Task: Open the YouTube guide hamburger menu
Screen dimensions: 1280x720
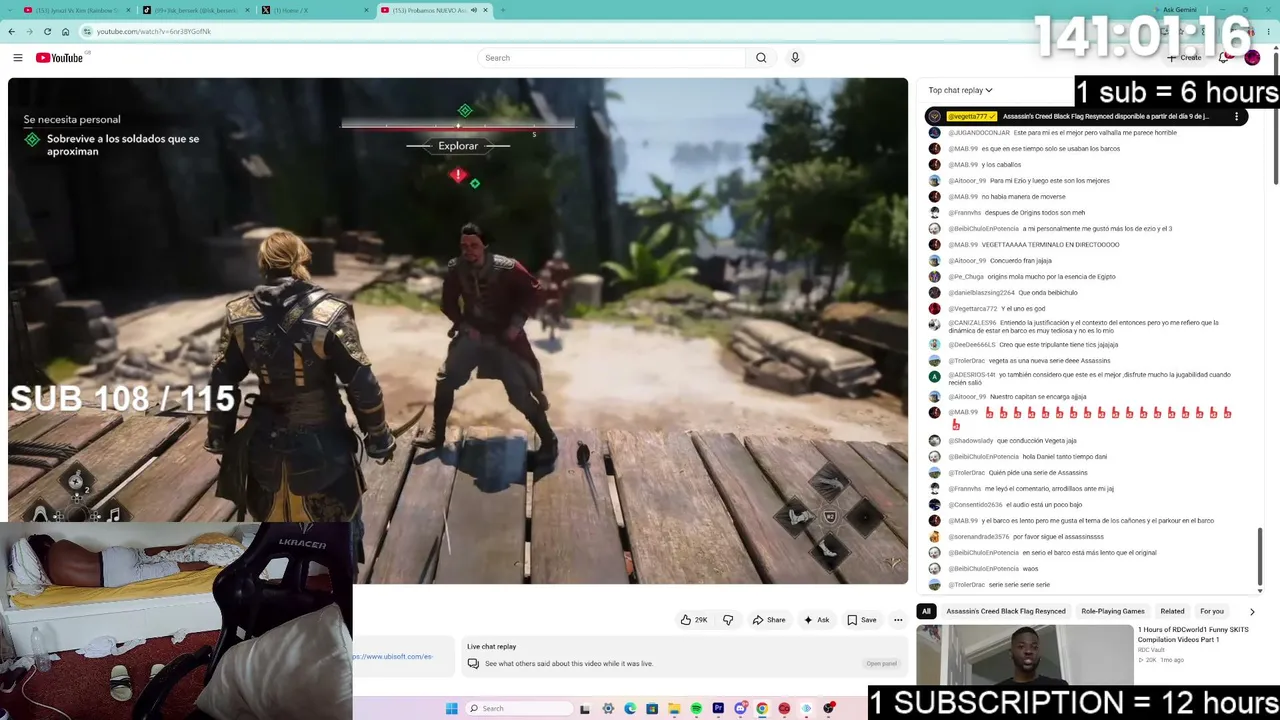Action: pyautogui.click(x=18, y=58)
